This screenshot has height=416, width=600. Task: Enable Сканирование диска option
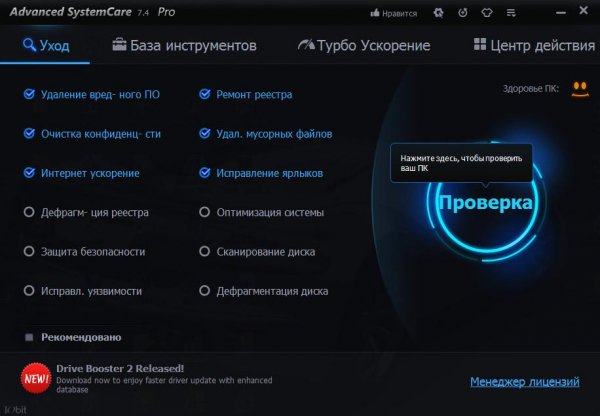(205, 251)
